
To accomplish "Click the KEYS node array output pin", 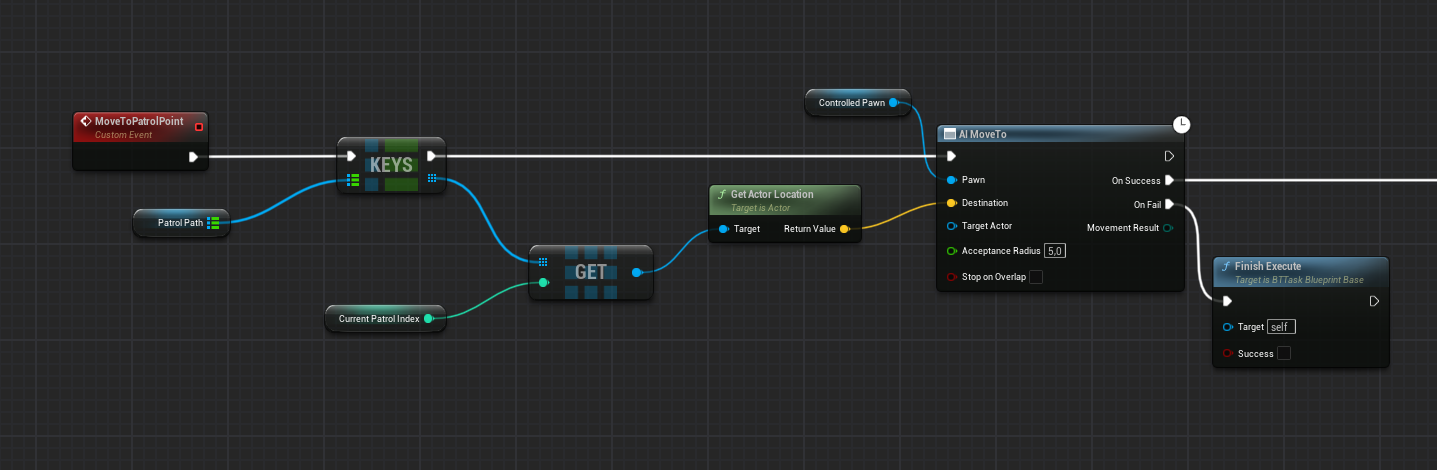I will click(x=431, y=179).
